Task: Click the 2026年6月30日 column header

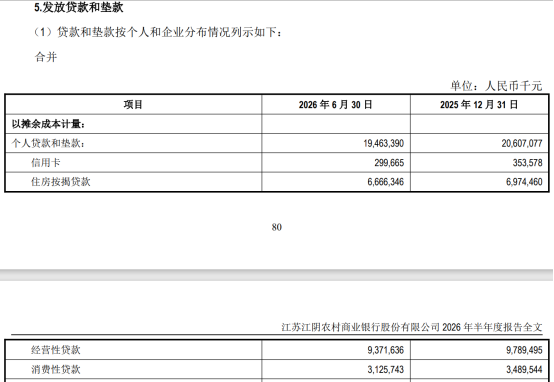Action: pos(335,105)
